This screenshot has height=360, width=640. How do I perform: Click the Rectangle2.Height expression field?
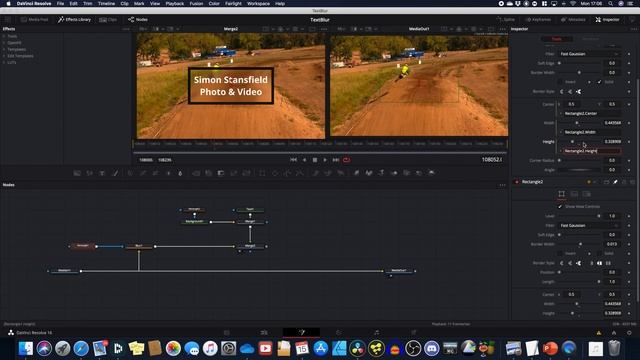[592, 151]
